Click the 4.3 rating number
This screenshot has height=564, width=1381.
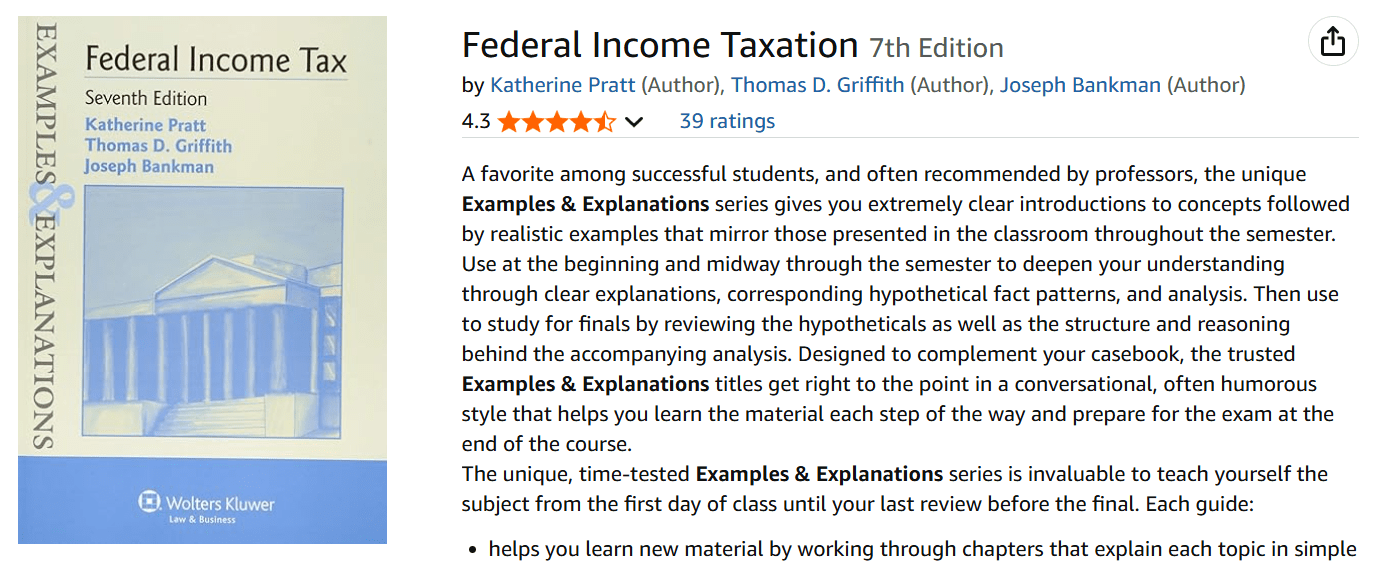click(476, 121)
